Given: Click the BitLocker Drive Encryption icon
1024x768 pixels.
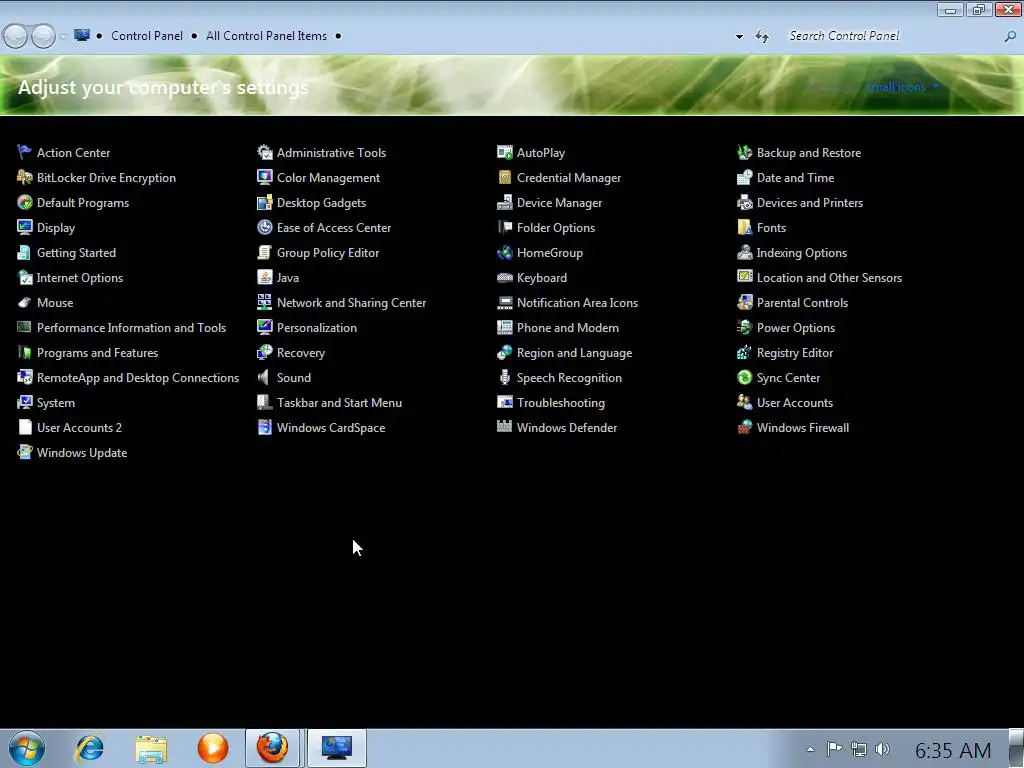Looking at the screenshot, I should [24, 177].
